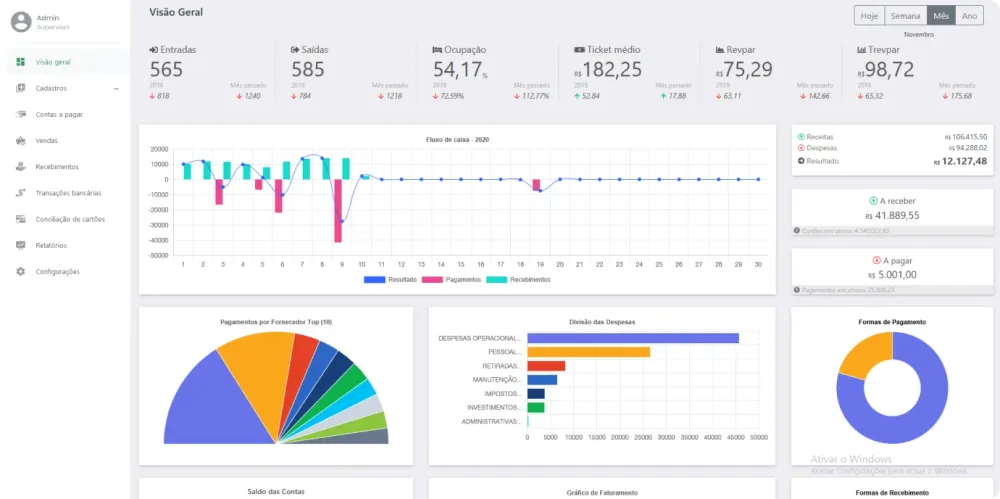Click the Configurações gear icon

coord(21,271)
